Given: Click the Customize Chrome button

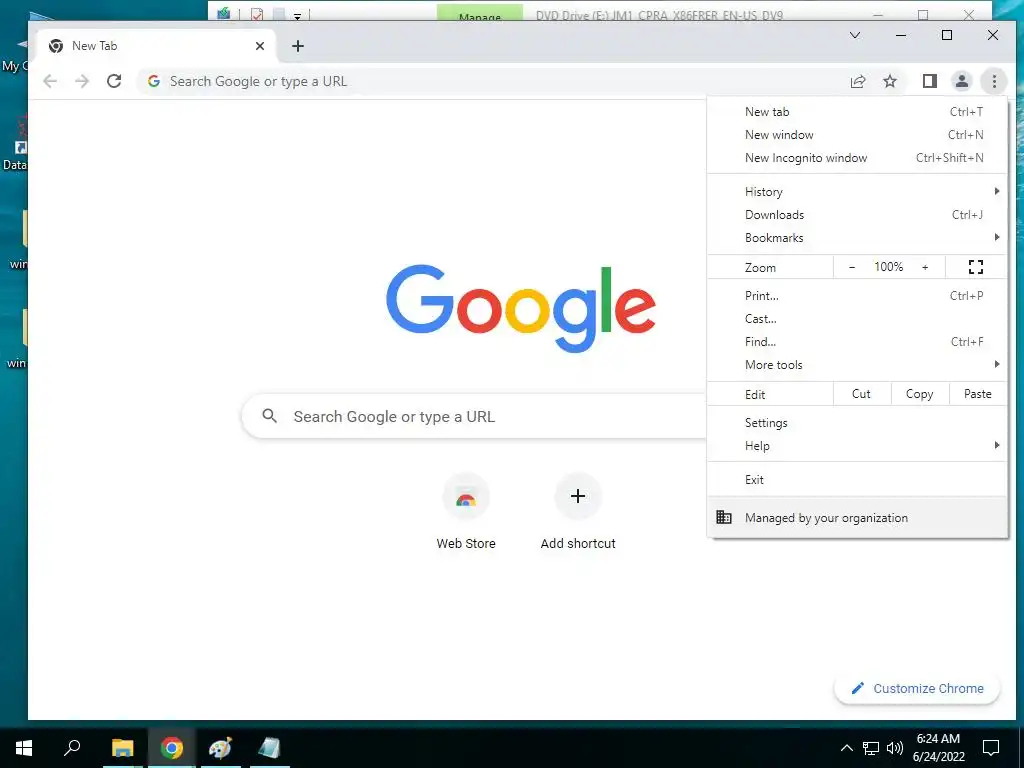Looking at the screenshot, I should click(917, 688).
